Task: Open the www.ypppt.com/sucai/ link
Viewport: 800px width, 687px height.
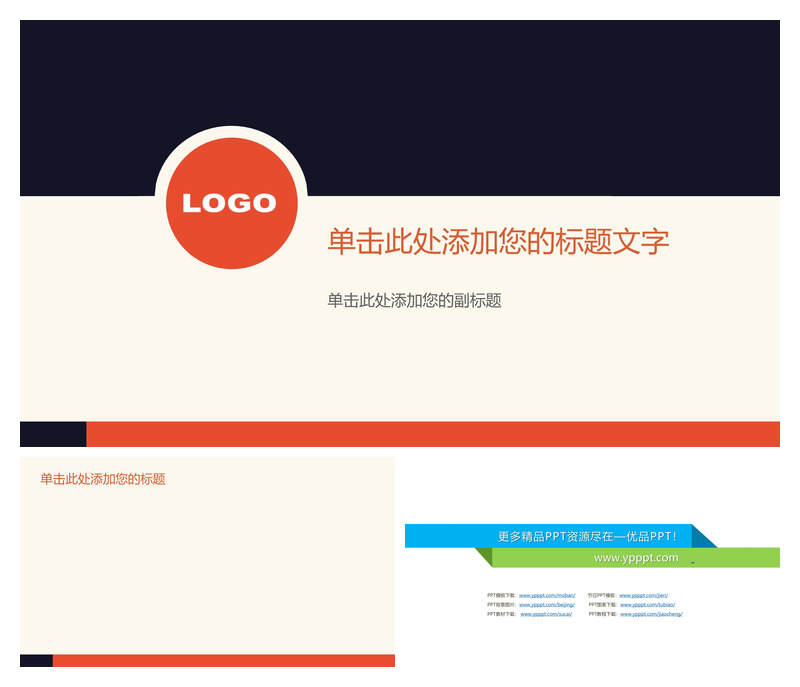Action: pyautogui.click(x=546, y=614)
